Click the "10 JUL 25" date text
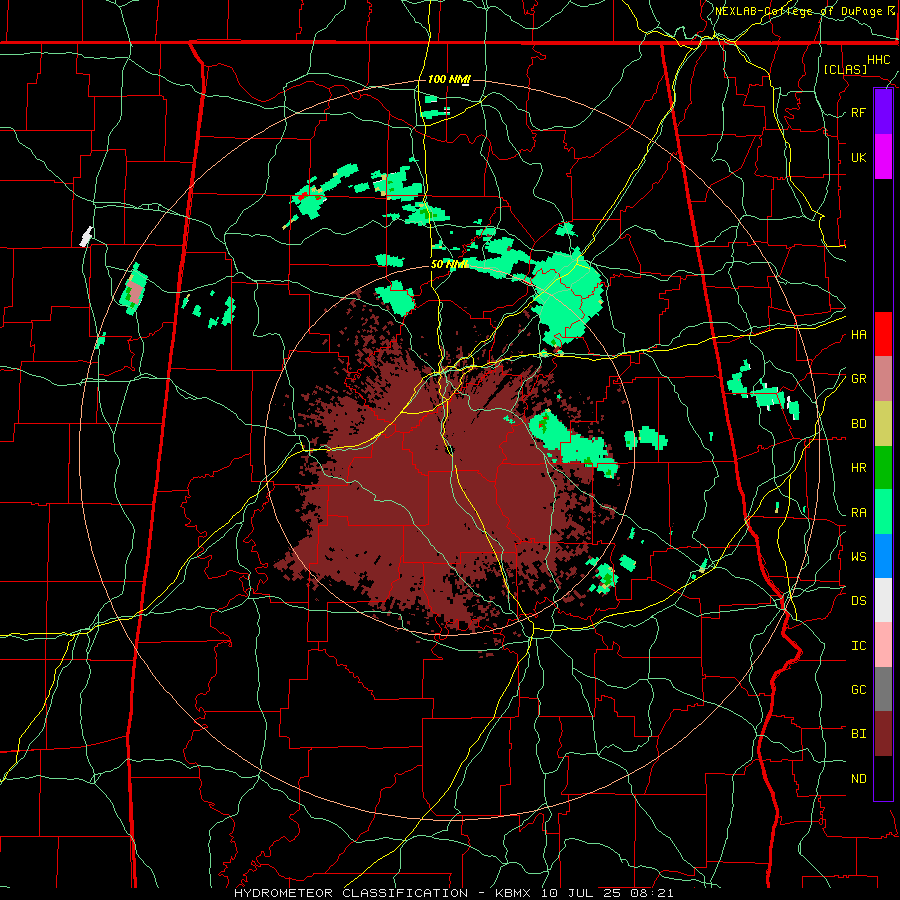Image resolution: width=900 pixels, height=900 pixels. 582,893
